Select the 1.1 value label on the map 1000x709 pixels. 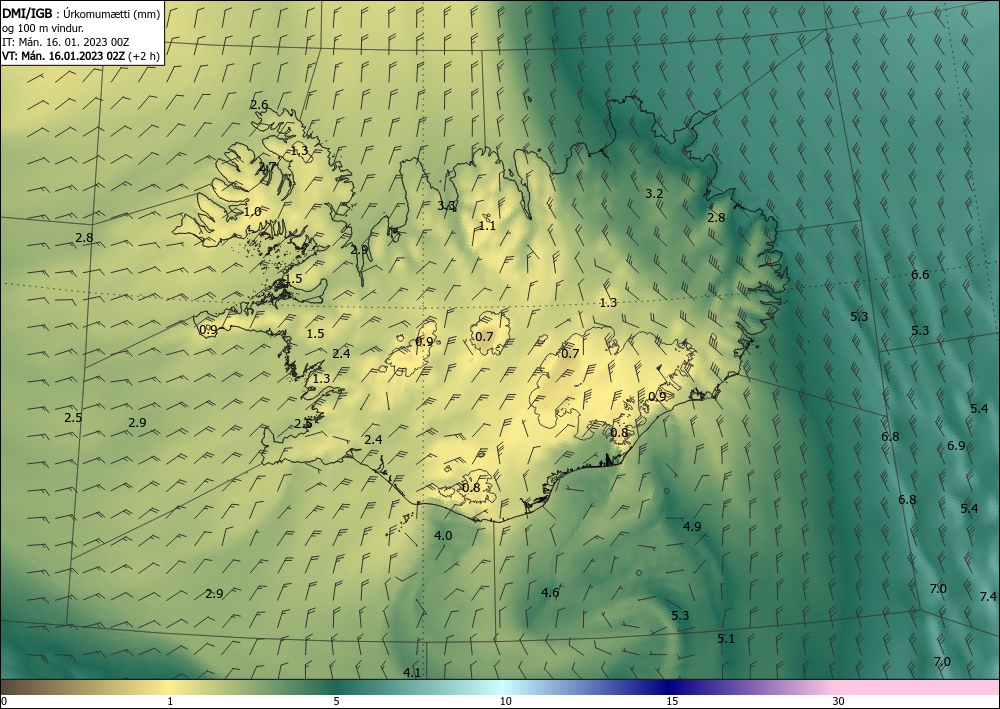pos(487,225)
